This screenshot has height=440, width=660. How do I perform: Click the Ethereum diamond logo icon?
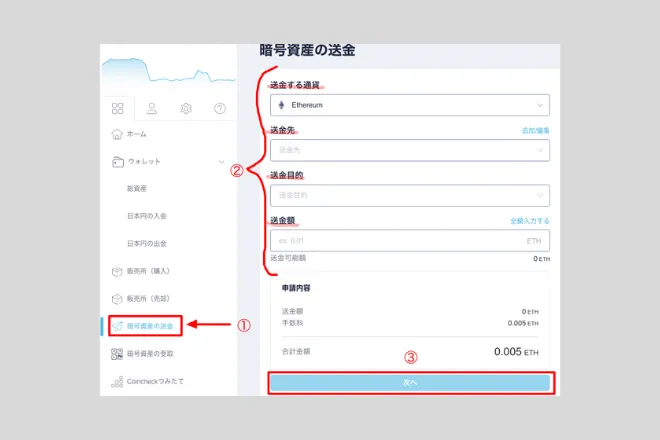point(281,105)
